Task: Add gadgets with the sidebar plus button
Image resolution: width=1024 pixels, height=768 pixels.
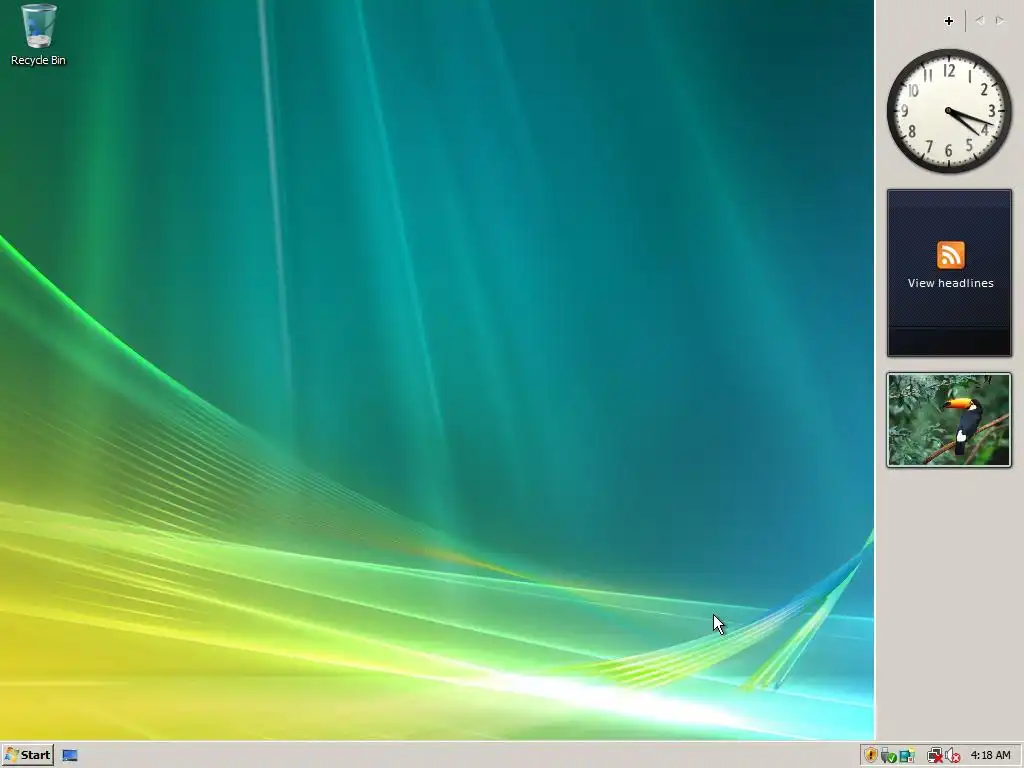Action: (x=949, y=21)
